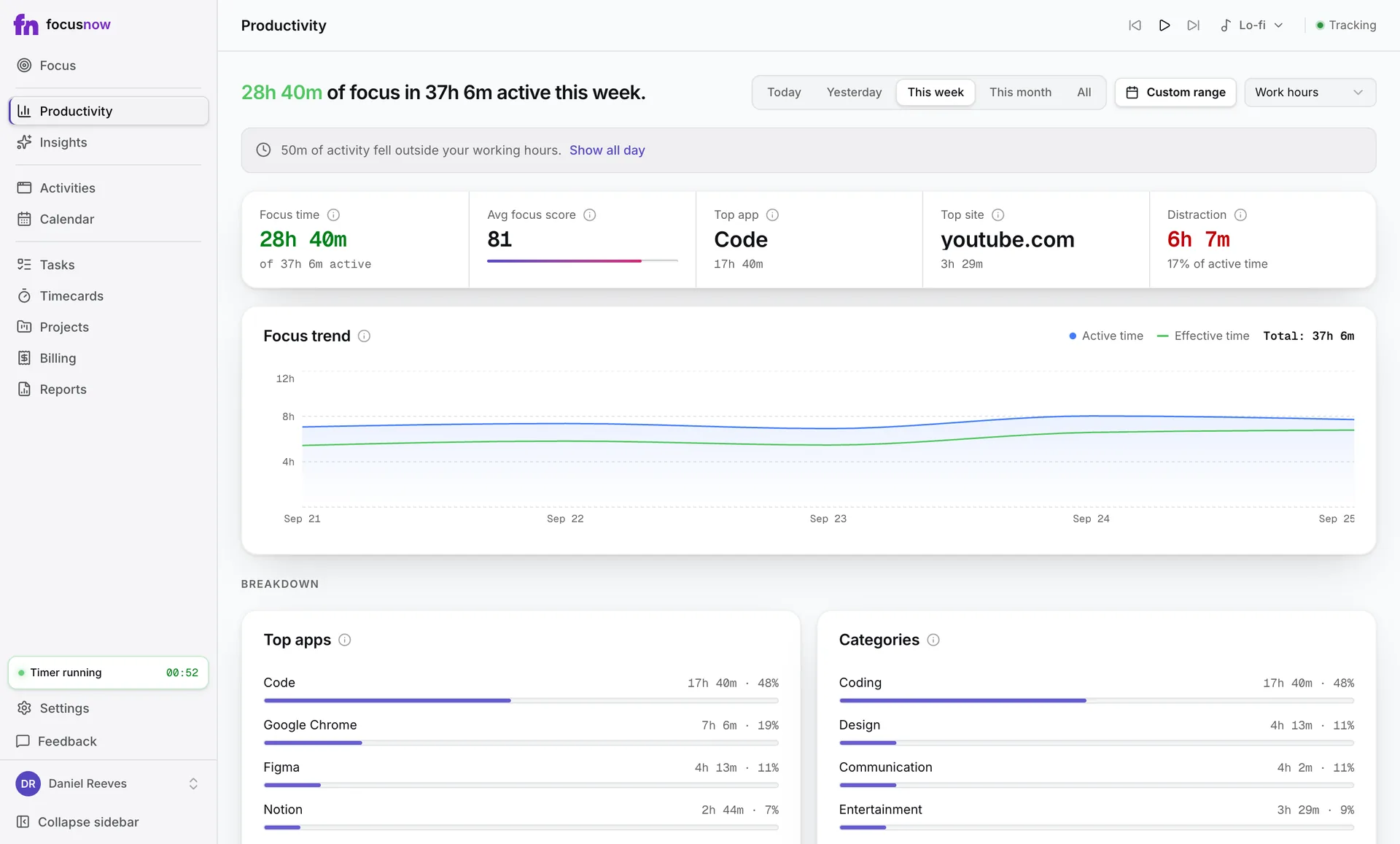Go to Activities in sidebar
Image resolution: width=1400 pixels, height=844 pixels.
[109, 188]
